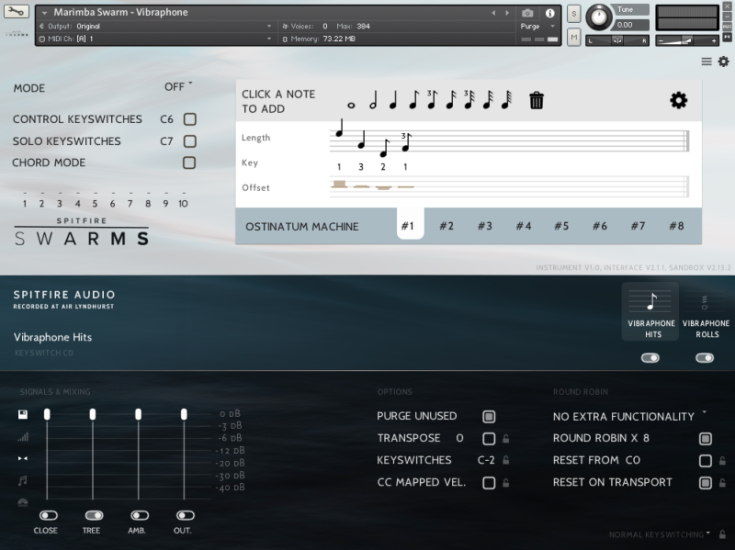Open the small gear icon beside the hamburger menu
Viewport: 735px width, 550px height.
tap(724, 61)
